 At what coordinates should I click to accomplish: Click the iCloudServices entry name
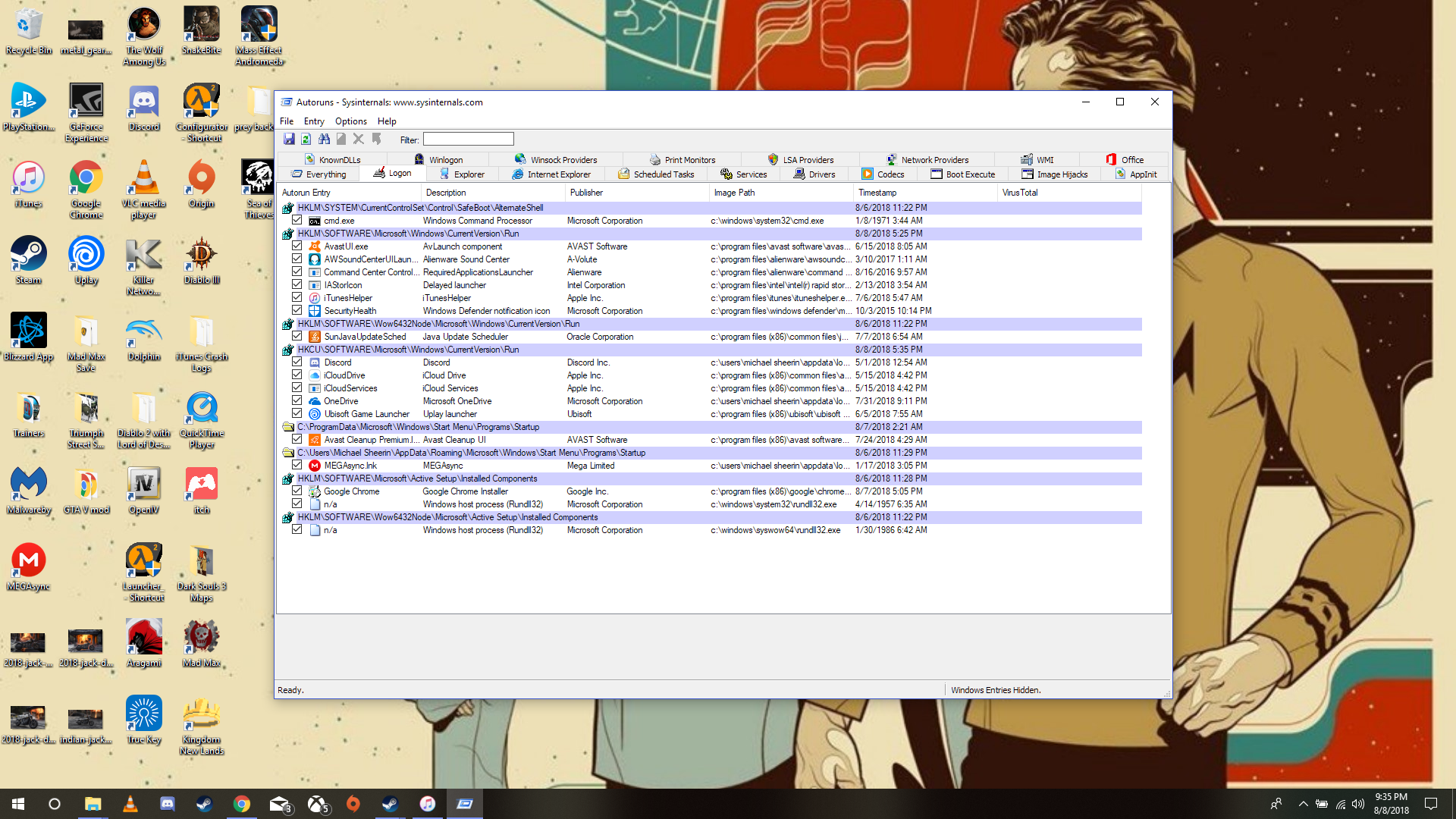[350, 388]
